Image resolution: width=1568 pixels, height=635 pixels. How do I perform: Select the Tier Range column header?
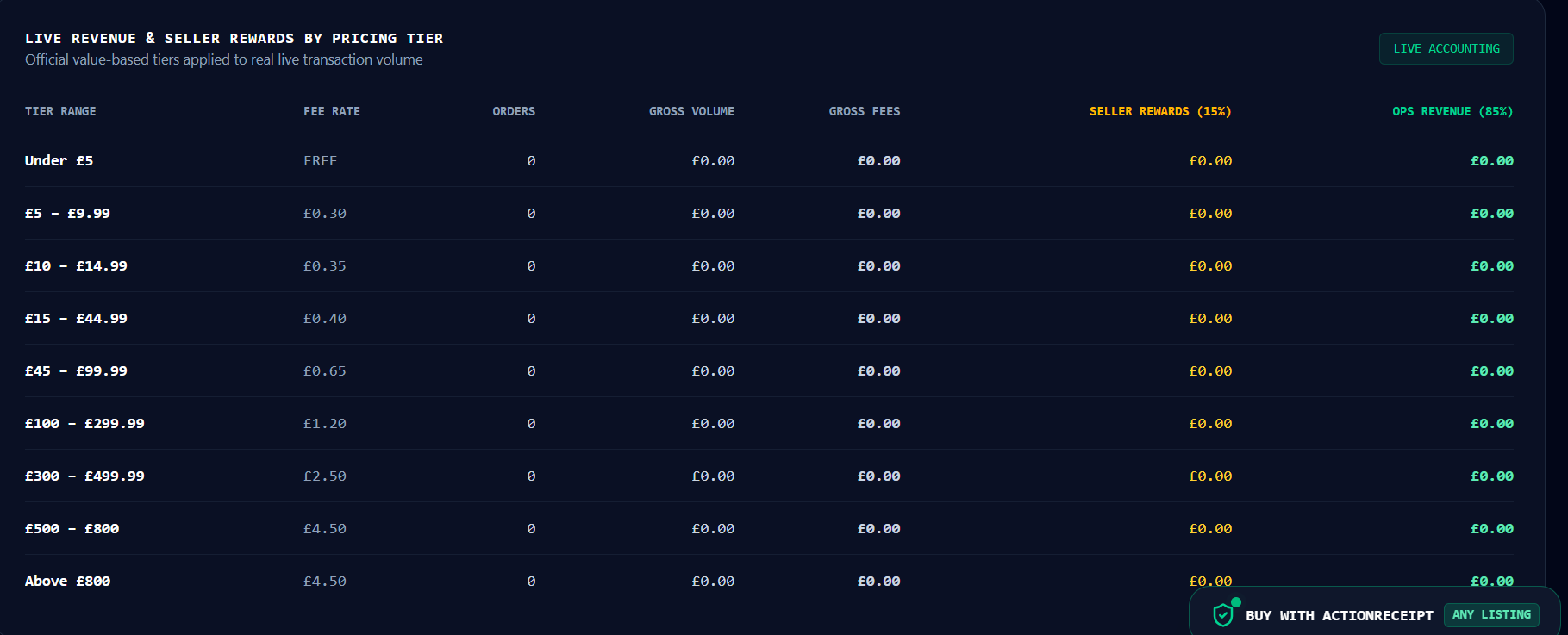tap(60, 111)
